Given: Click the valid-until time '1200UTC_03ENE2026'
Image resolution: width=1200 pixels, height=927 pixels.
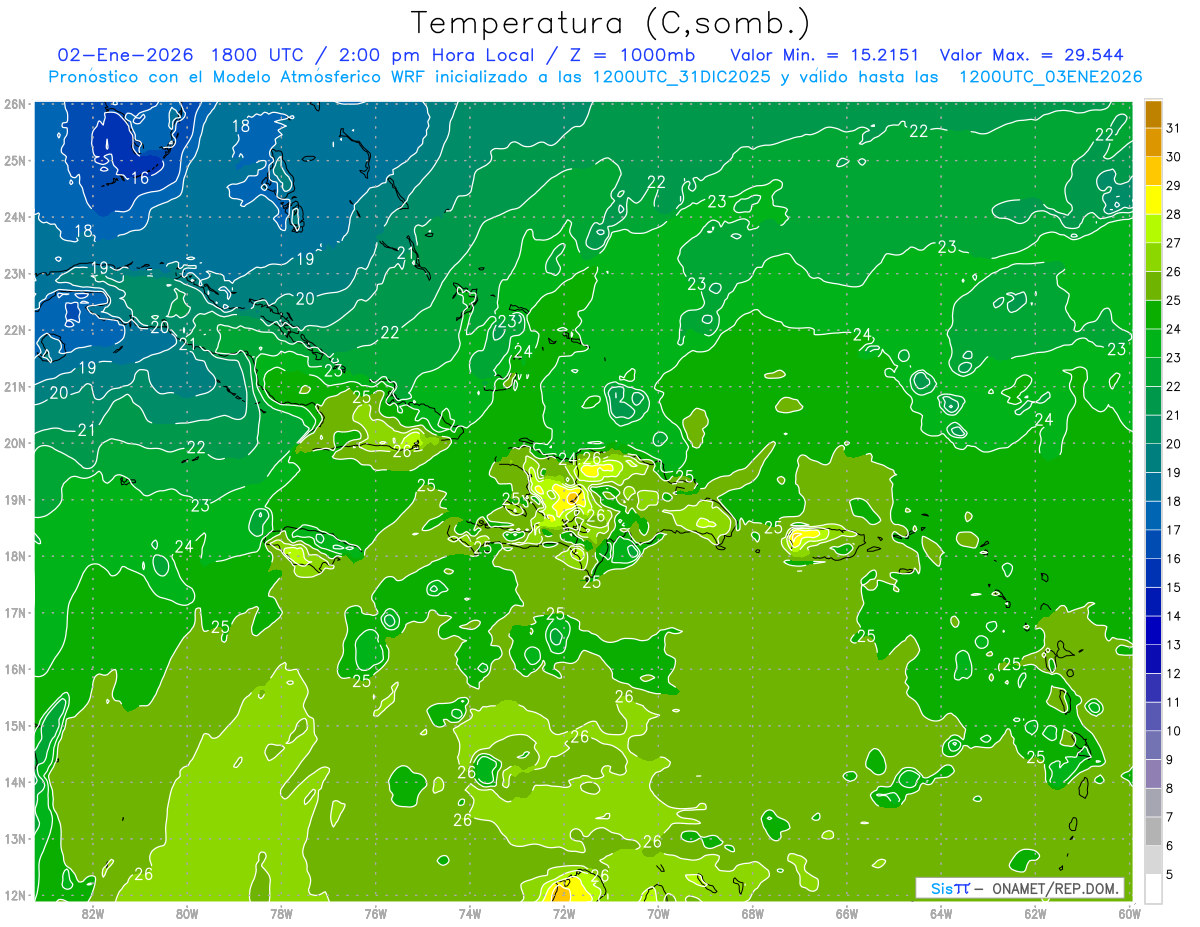Looking at the screenshot, I should coord(1050,77).
